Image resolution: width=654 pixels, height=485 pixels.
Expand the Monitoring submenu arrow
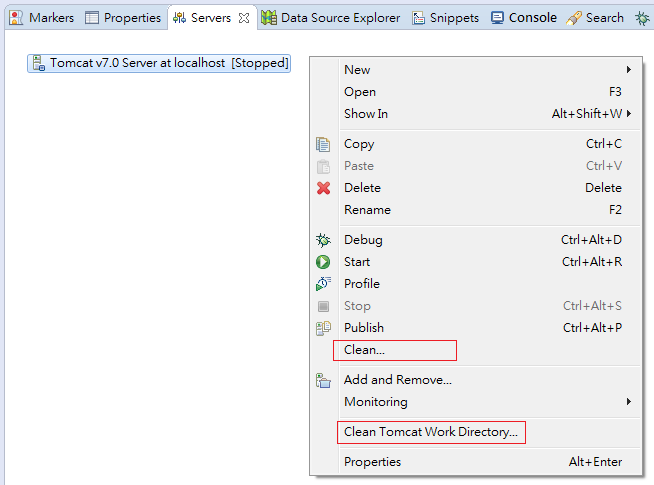pyautogui.click(x=629, y=402)
